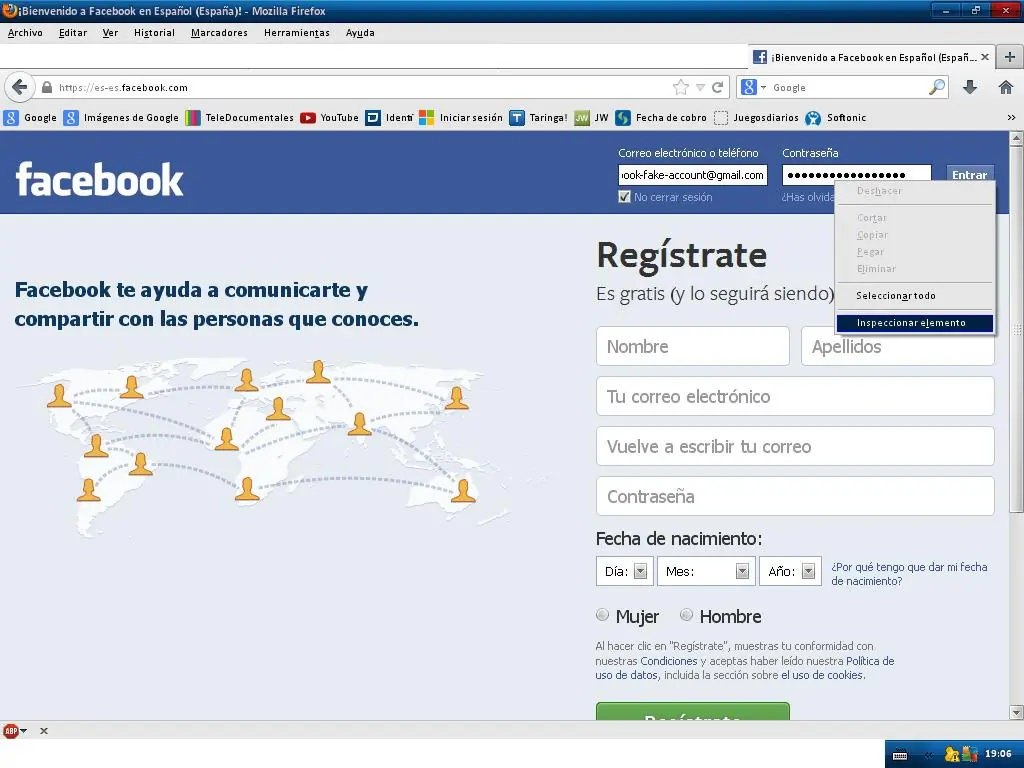The image size is (1024, 768).
Task: Open a new tab with plus button
Action: point(1010,57)
